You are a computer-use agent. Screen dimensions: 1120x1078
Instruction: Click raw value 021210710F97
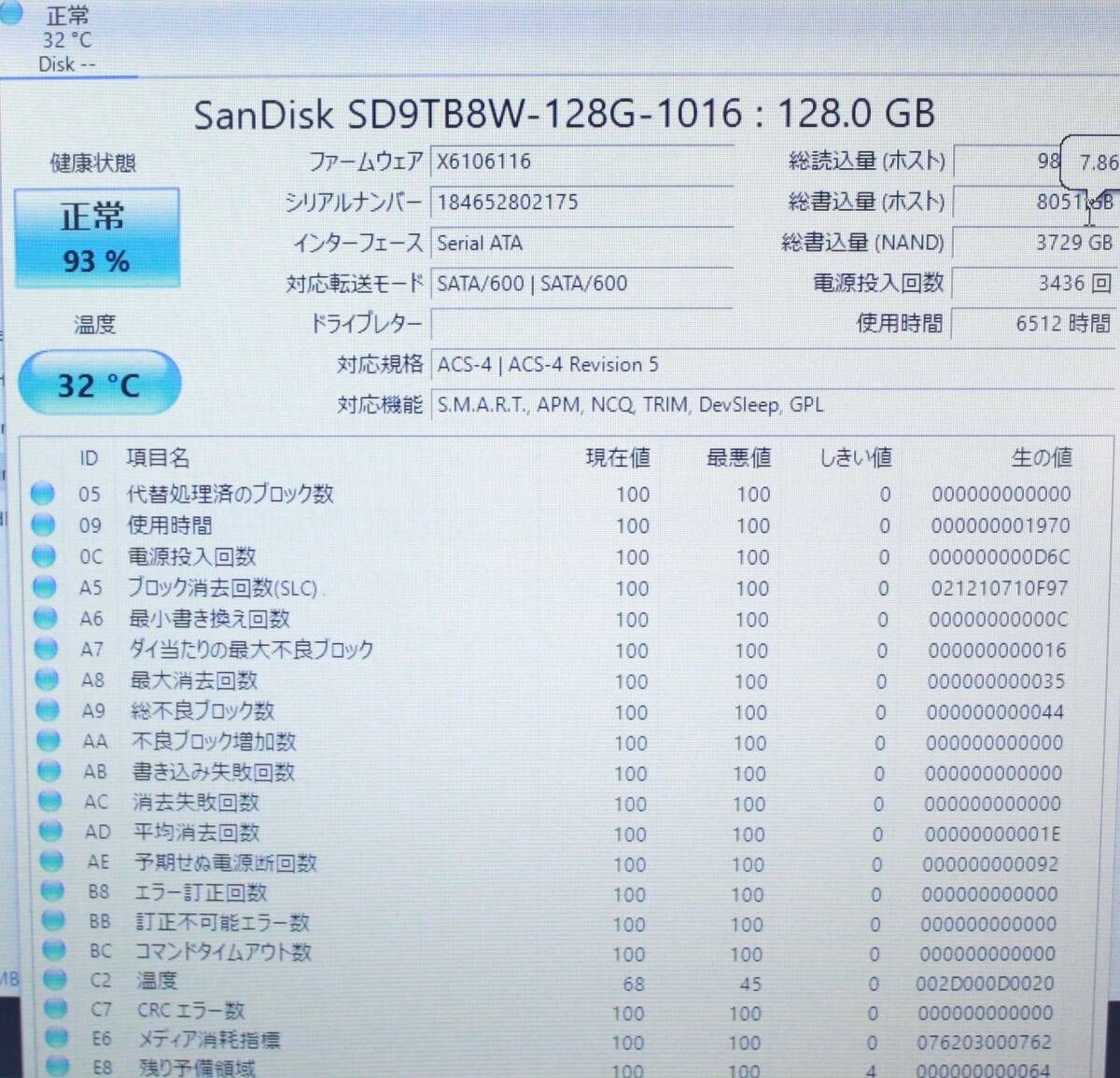999,588
